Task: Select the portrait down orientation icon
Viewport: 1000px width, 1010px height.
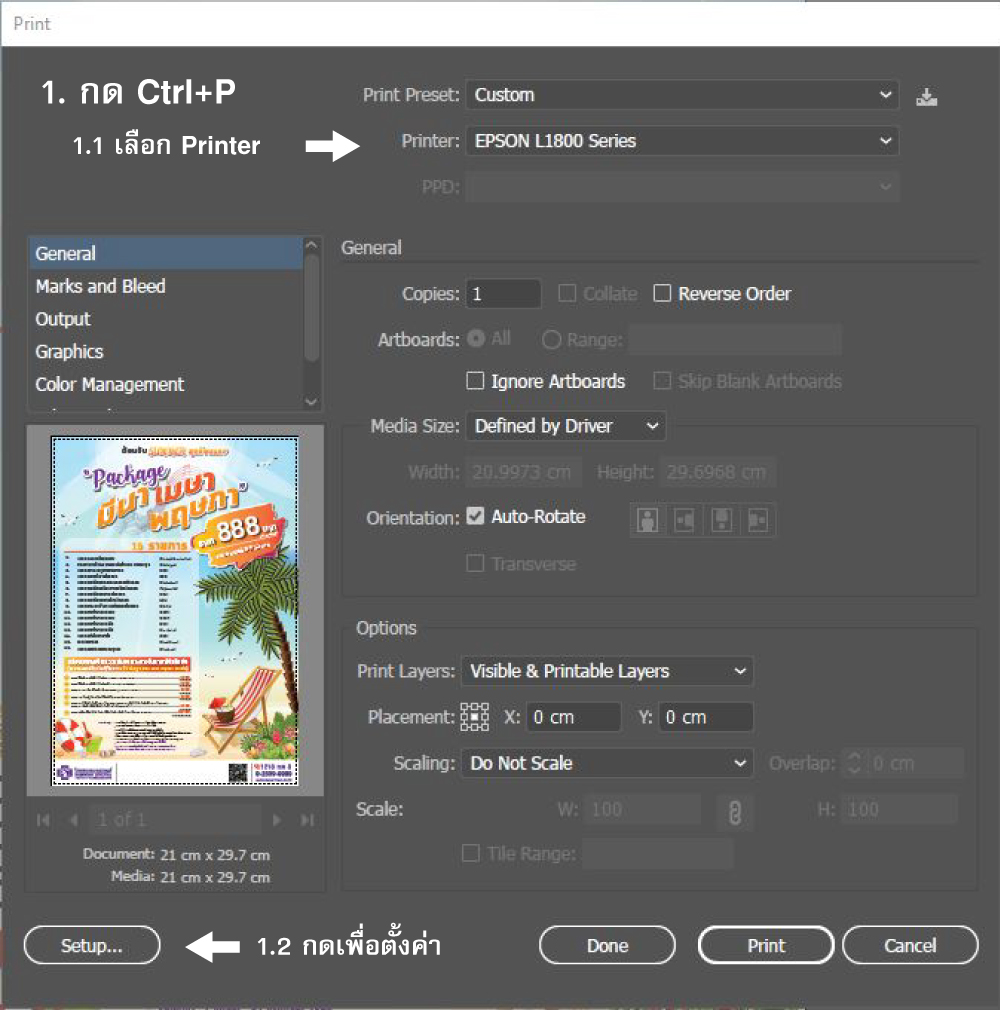Action: point(722,520)
